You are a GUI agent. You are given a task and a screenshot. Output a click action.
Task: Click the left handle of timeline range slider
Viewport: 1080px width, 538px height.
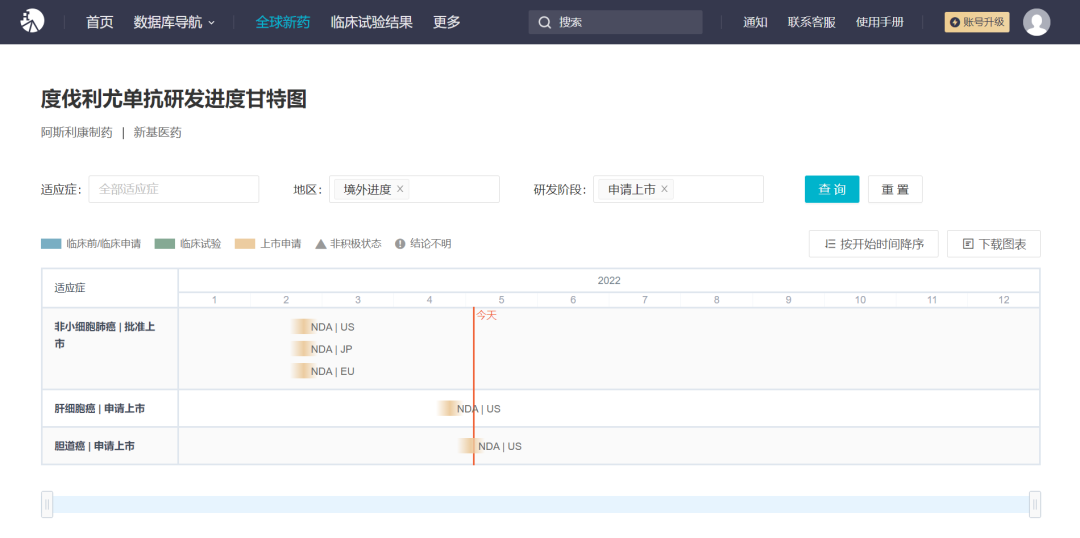(x=47, y=504)
